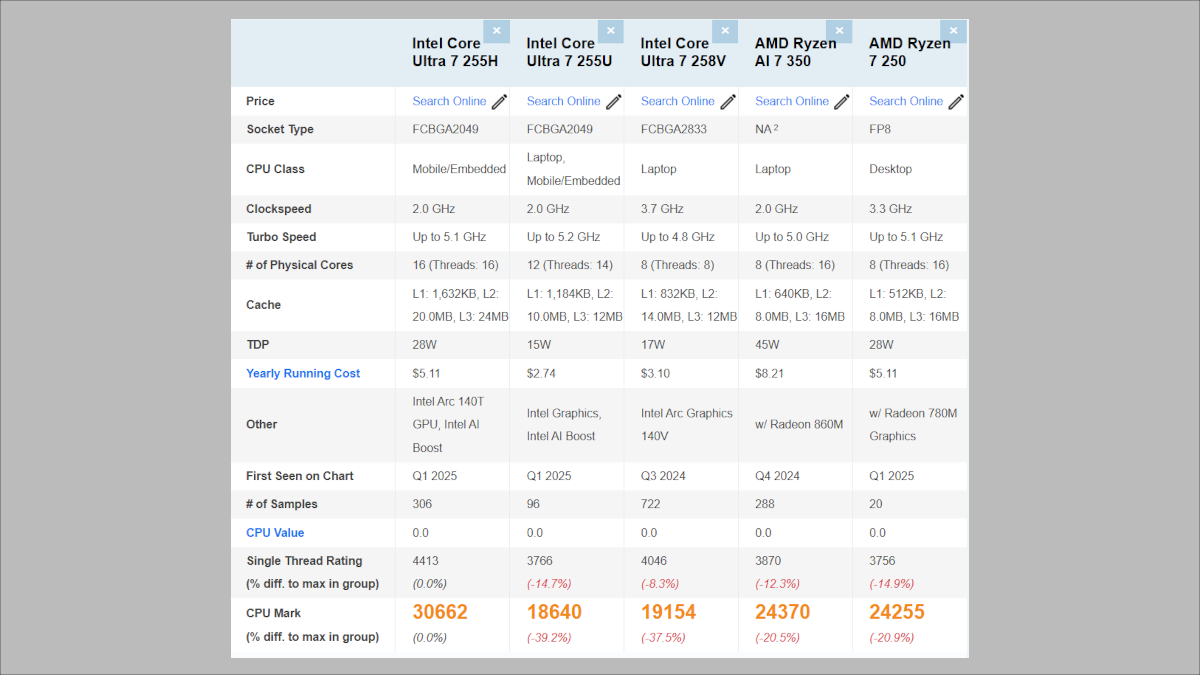Close the Intel Core Ultra 7 258V column
Viewport: 1200px width, 675px height.
[725, 31]
